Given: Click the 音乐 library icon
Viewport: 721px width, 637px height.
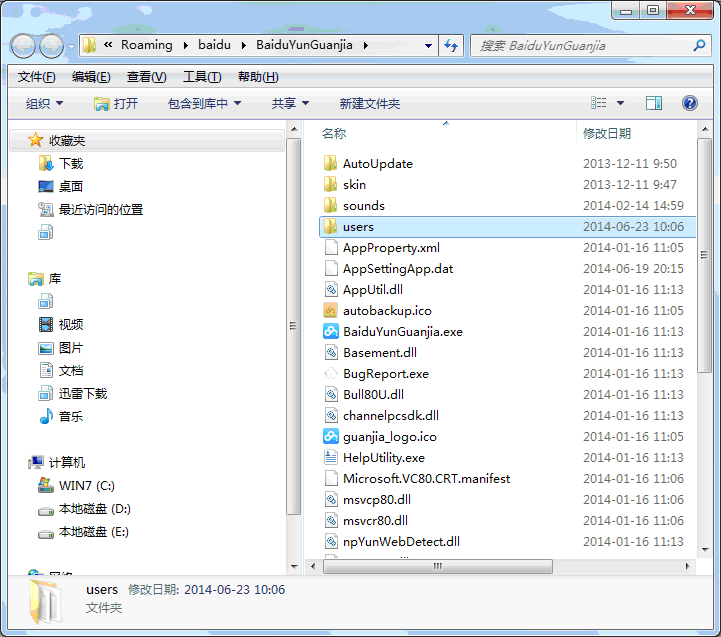Looking at the screenshot, I should click(x=46, y=416).
